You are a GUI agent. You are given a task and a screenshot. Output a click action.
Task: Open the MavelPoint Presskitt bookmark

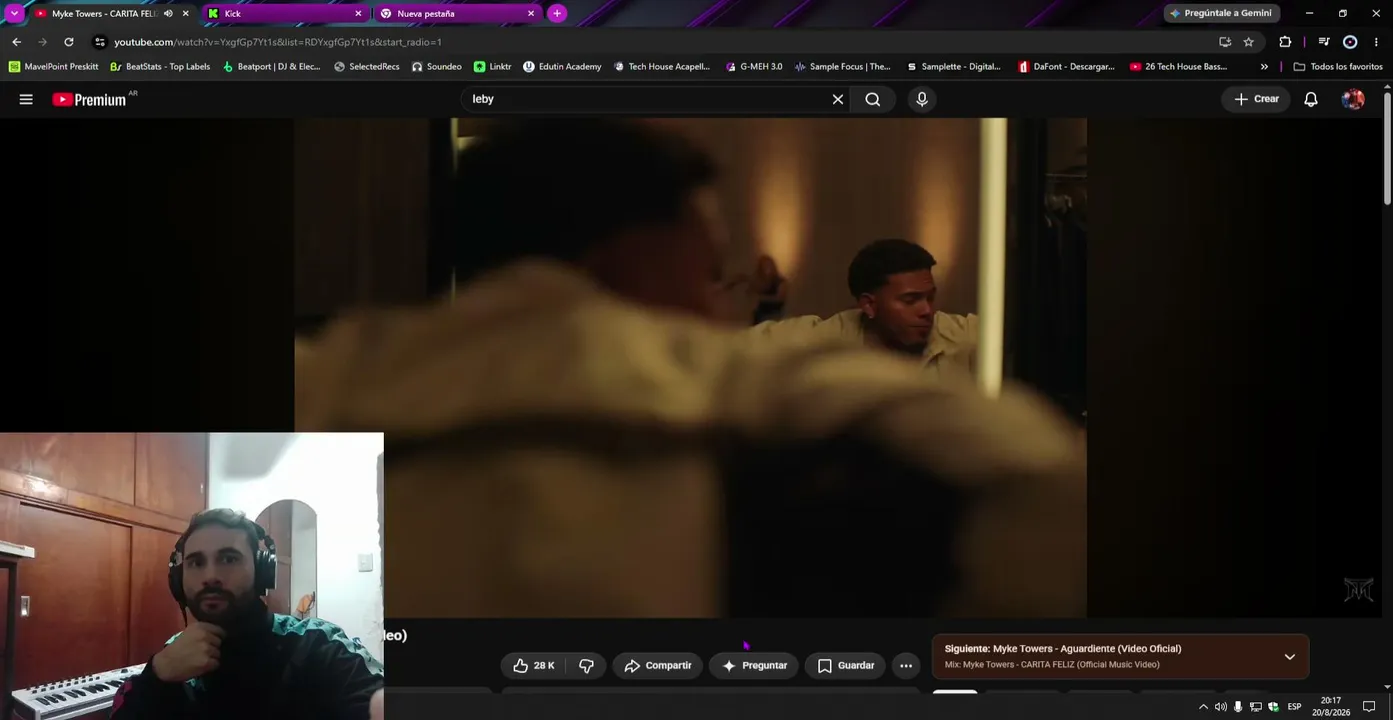click(x=53, y=67)
